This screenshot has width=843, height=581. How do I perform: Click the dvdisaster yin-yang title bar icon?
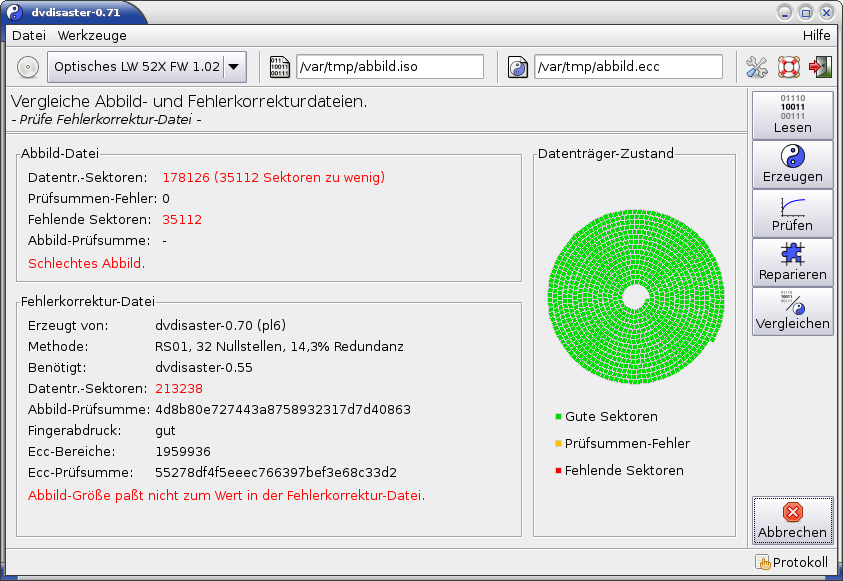[x=15, y=12]
